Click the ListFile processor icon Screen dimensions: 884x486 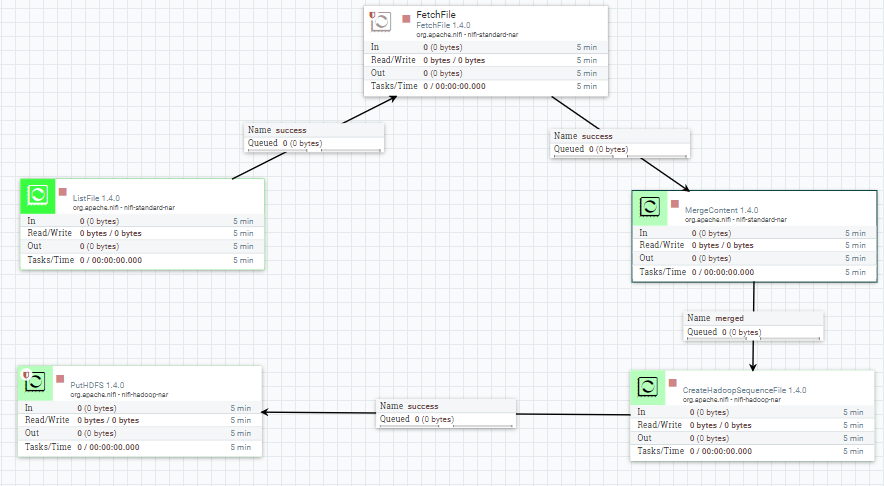click(38, 196)
